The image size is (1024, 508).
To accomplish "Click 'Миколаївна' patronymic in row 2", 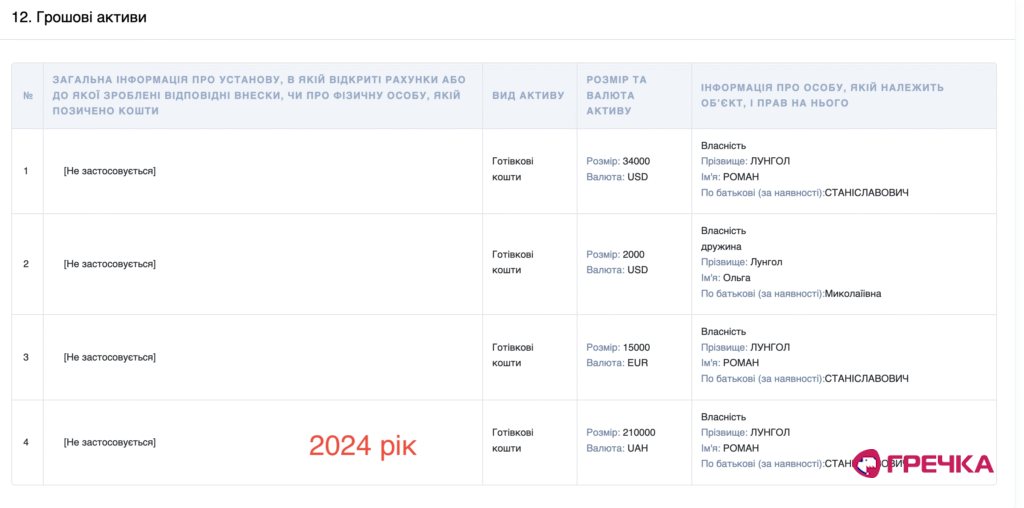I will [853, 294].
